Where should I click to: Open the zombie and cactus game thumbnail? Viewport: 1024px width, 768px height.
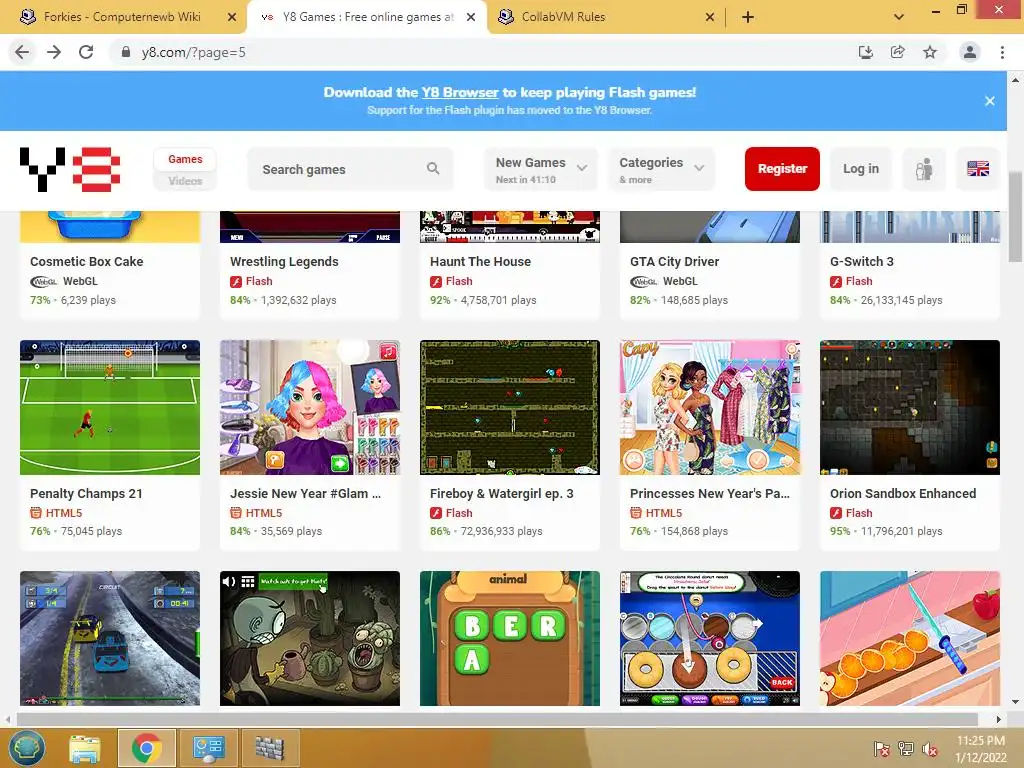(x=310, y=638)
